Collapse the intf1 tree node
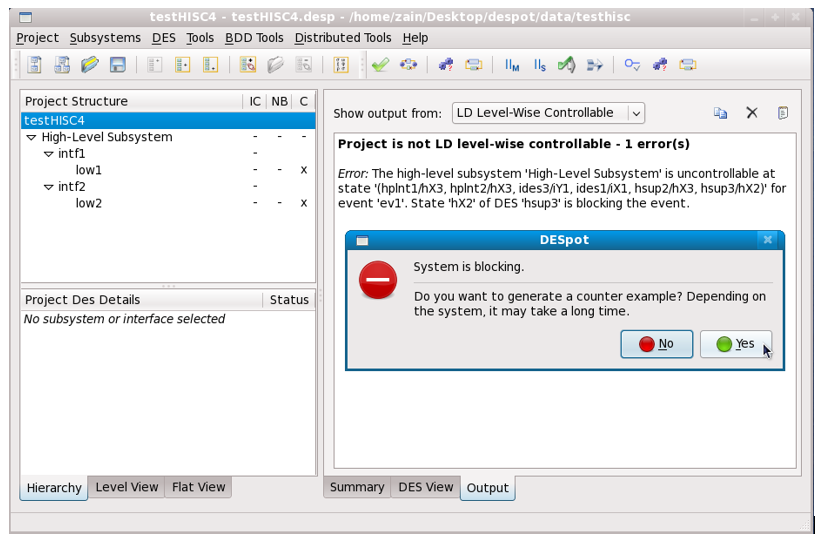822x542 pixels. pyautogui.click(x=48, y=154)
